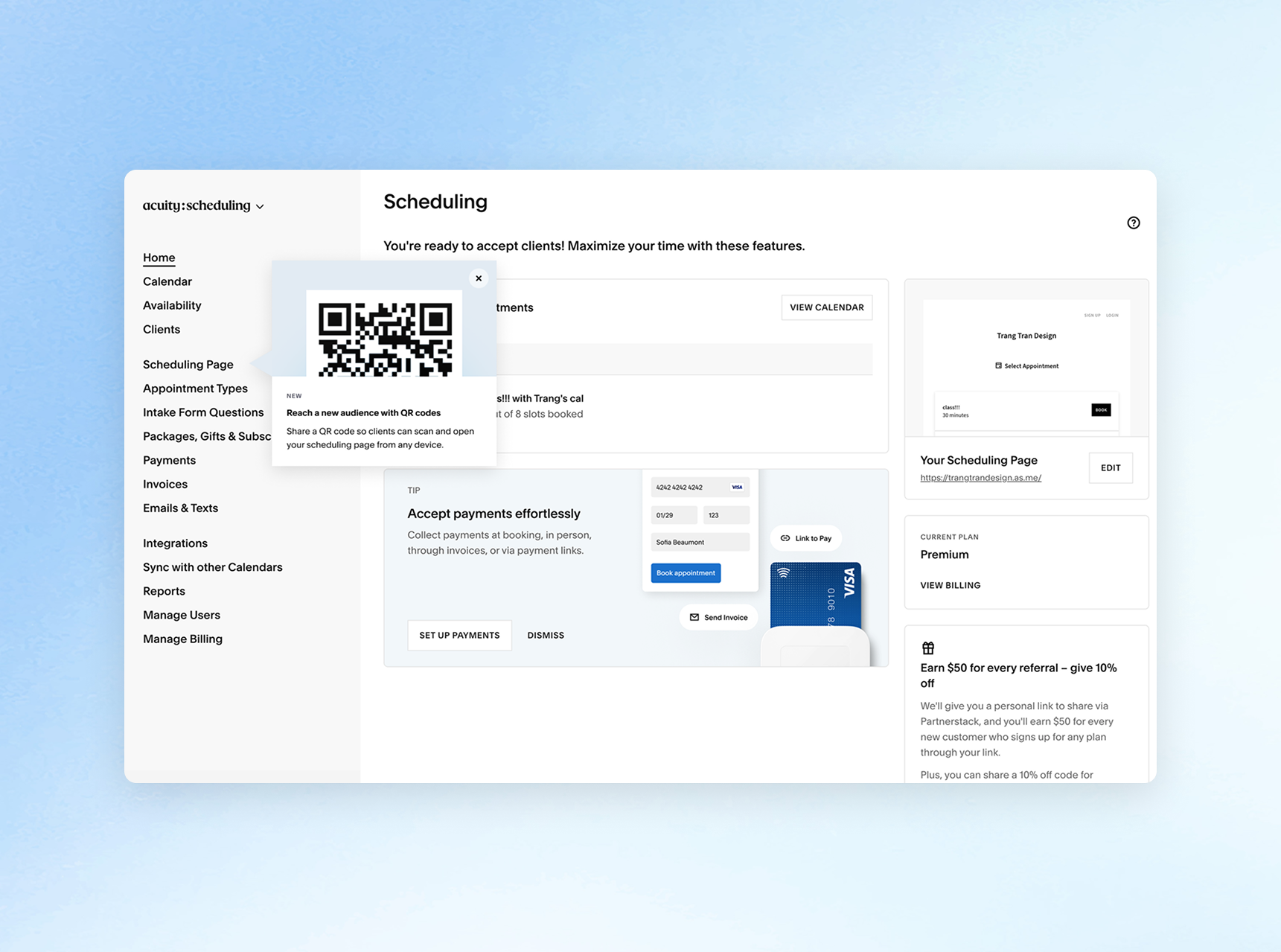Screen dimensions: 1281x952
Task: Click the VIEW CALENDAR button
Action: click(826, 307)
